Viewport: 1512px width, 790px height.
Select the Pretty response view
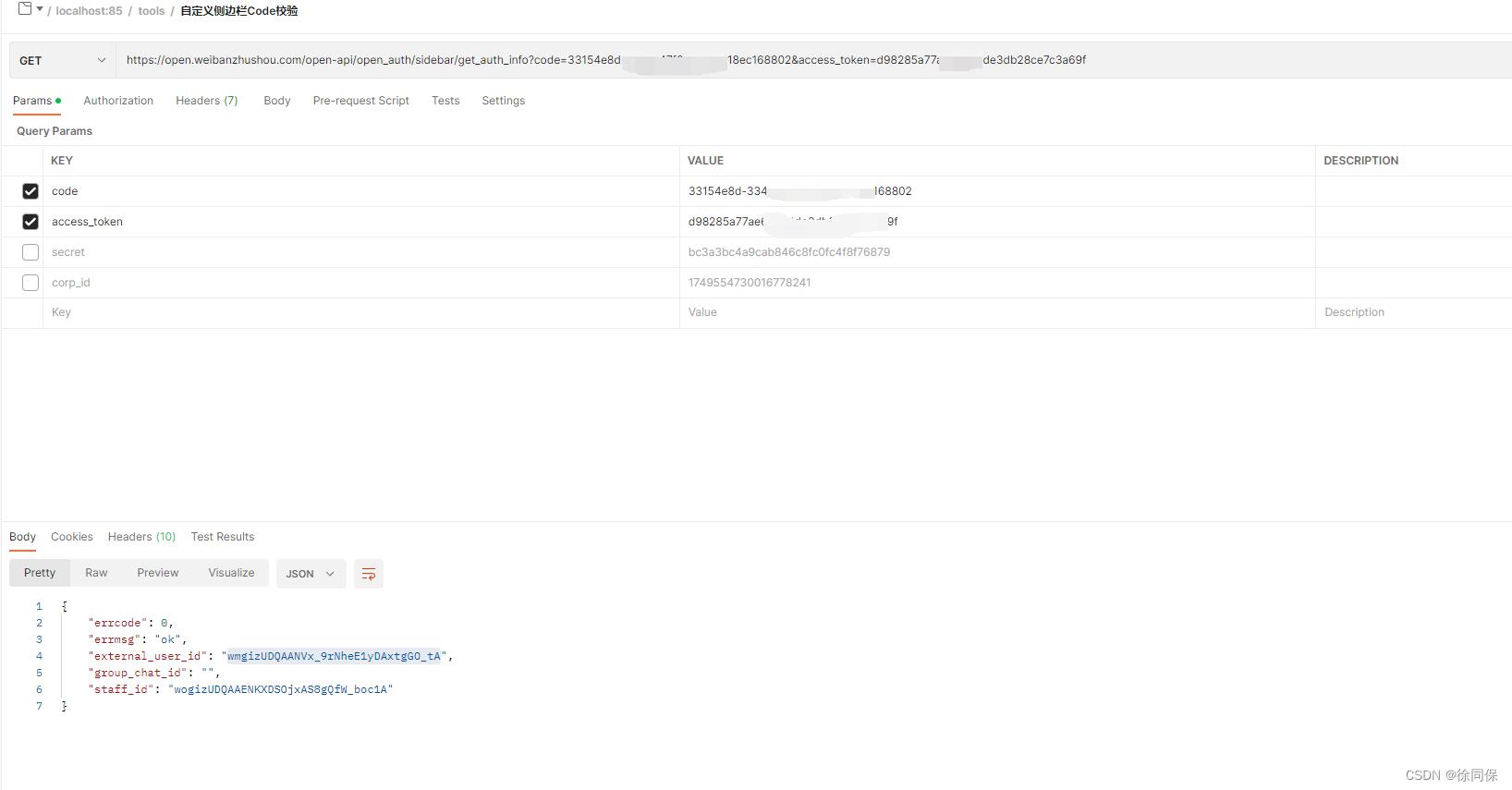40,573
